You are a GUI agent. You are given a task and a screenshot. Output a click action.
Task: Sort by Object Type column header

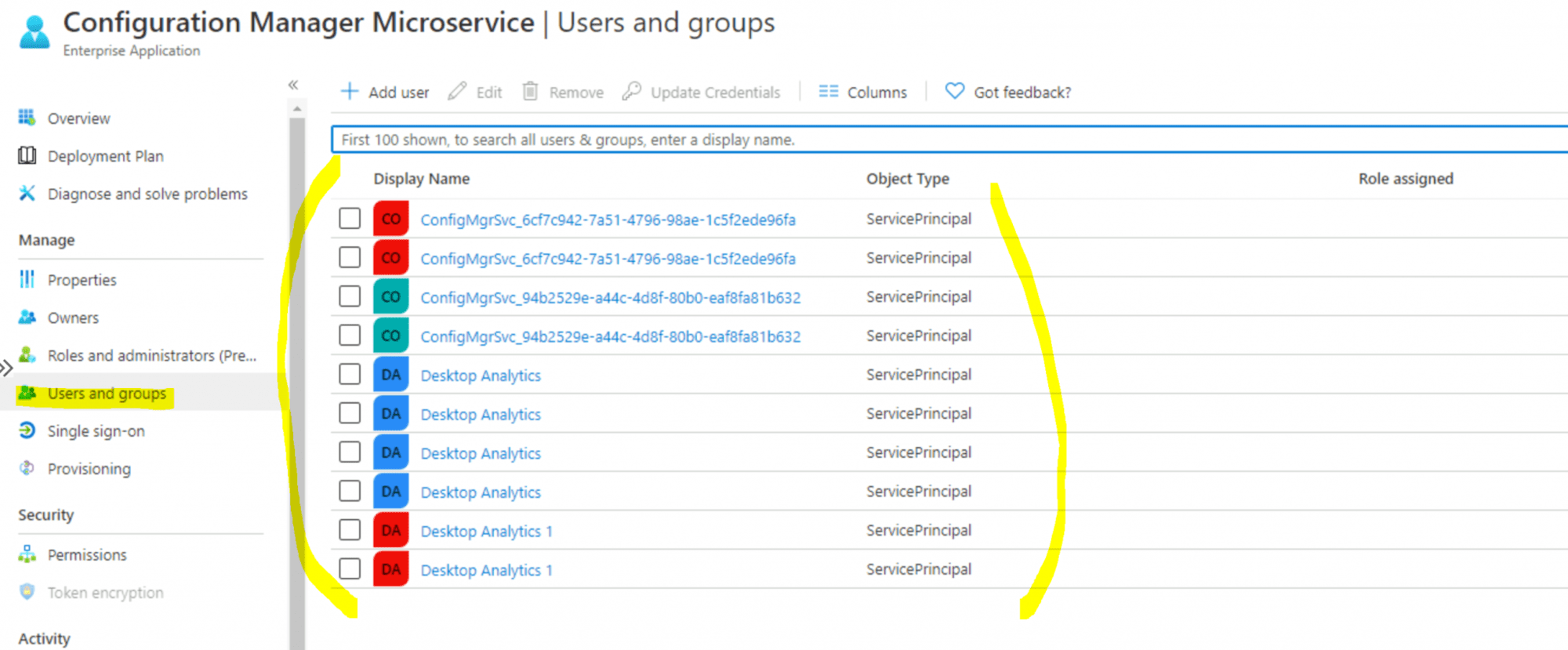[907, 179]
